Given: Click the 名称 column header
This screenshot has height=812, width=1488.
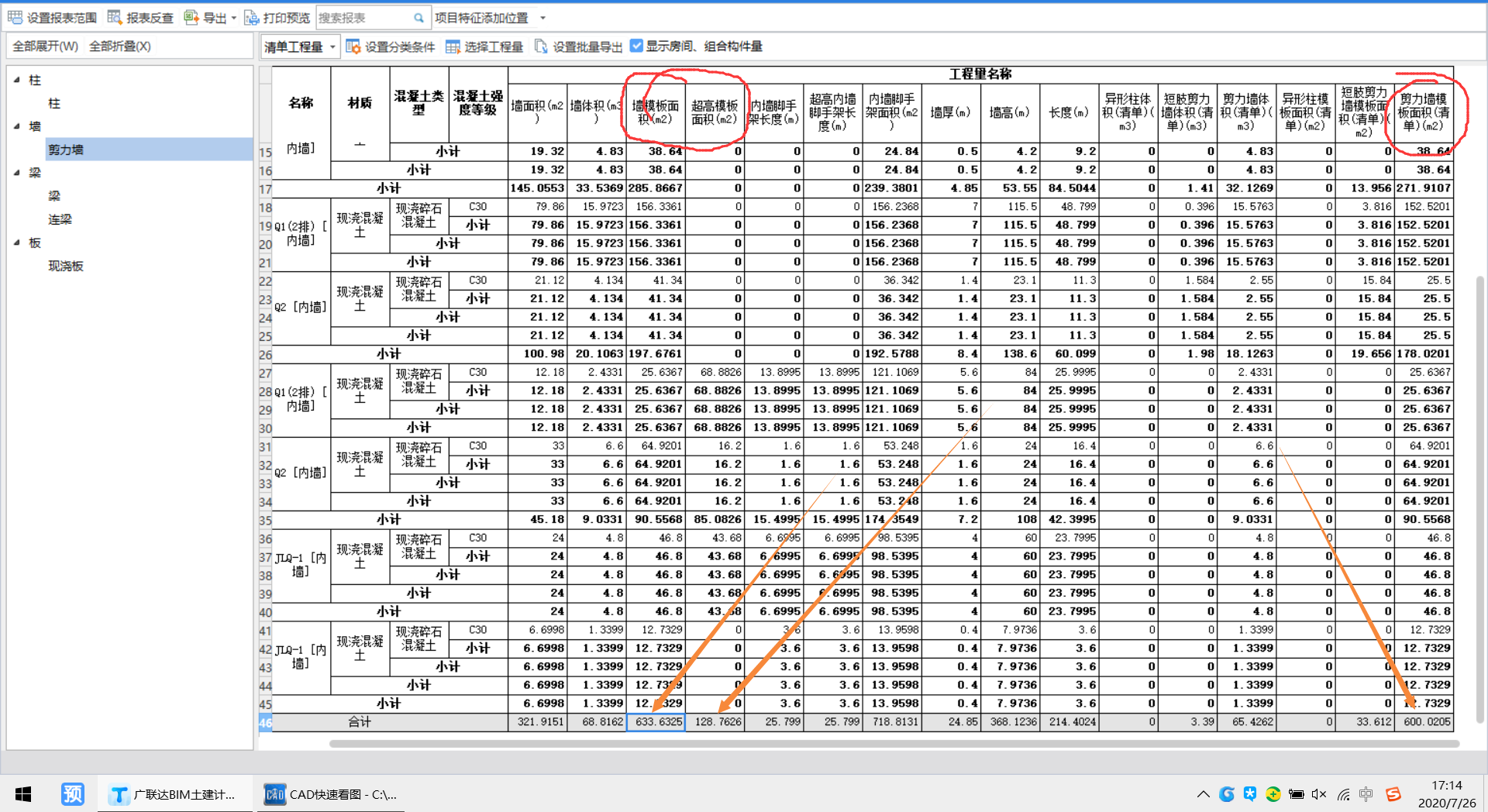Looking at the screenshot, I should [301, 103].
